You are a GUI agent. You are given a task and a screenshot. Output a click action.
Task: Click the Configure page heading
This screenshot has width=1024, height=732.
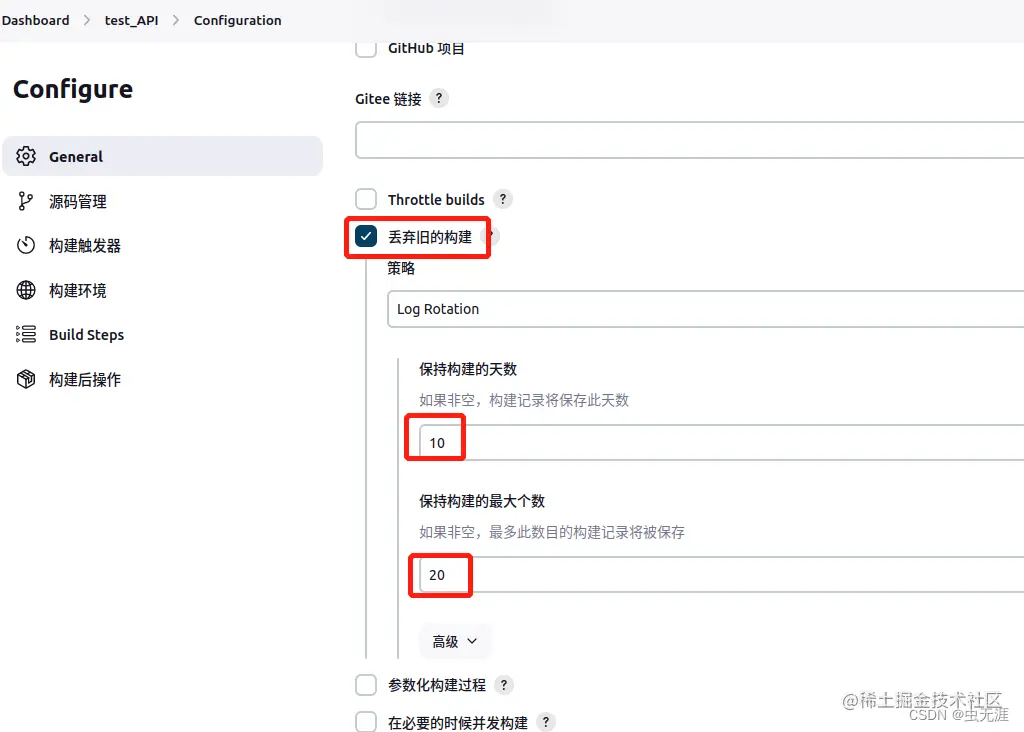[73, 89]
